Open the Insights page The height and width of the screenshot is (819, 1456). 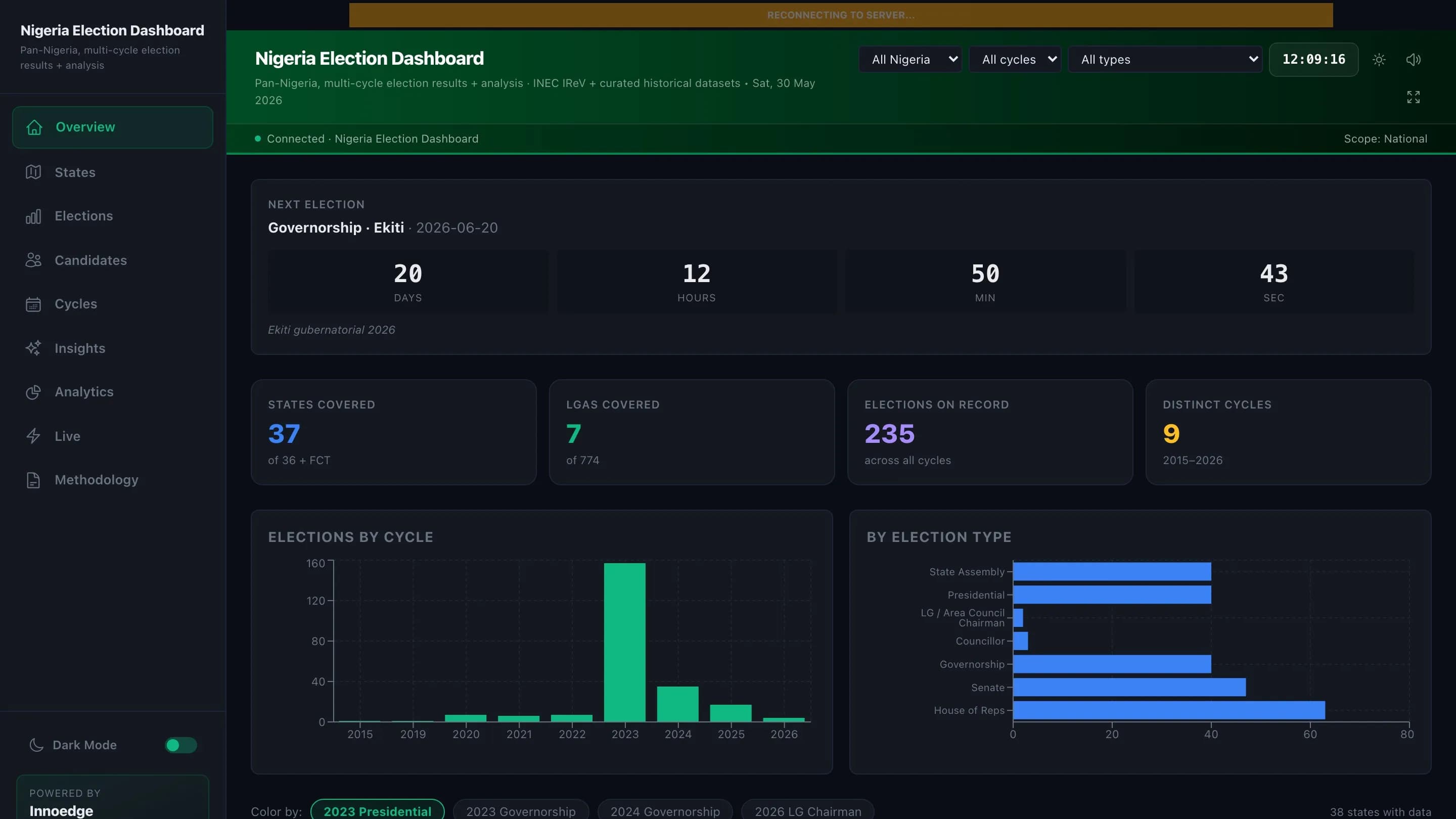(112, 348)
